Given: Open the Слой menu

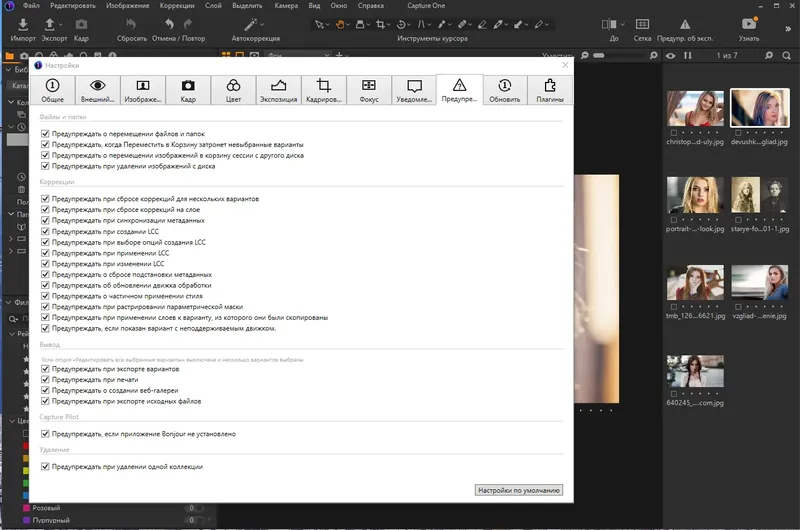Looking at the screenshot, I should pyautogui.click(x=213, y=6).
